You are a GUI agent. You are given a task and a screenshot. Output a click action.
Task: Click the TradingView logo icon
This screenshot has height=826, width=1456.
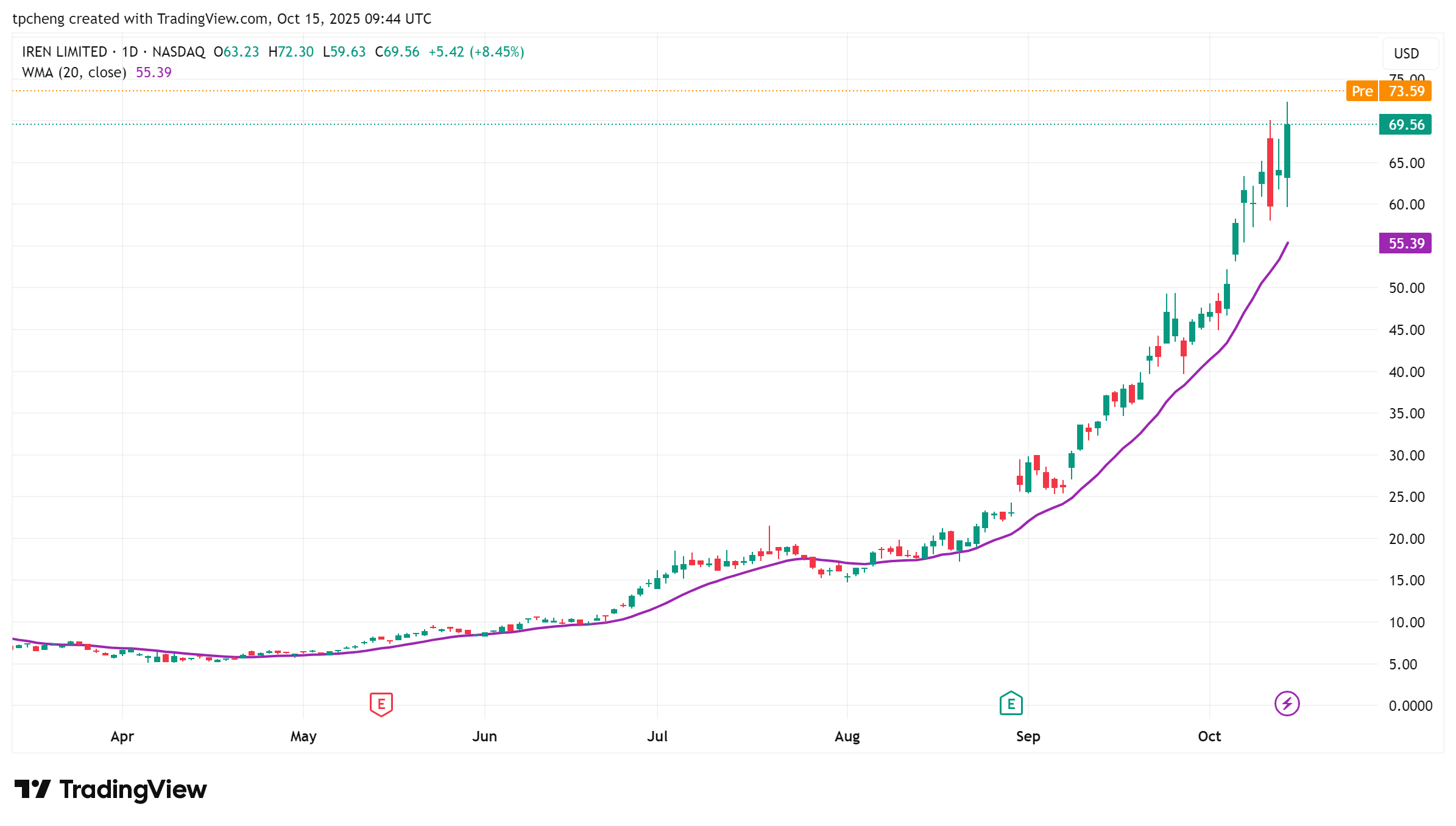pos(32,789)
